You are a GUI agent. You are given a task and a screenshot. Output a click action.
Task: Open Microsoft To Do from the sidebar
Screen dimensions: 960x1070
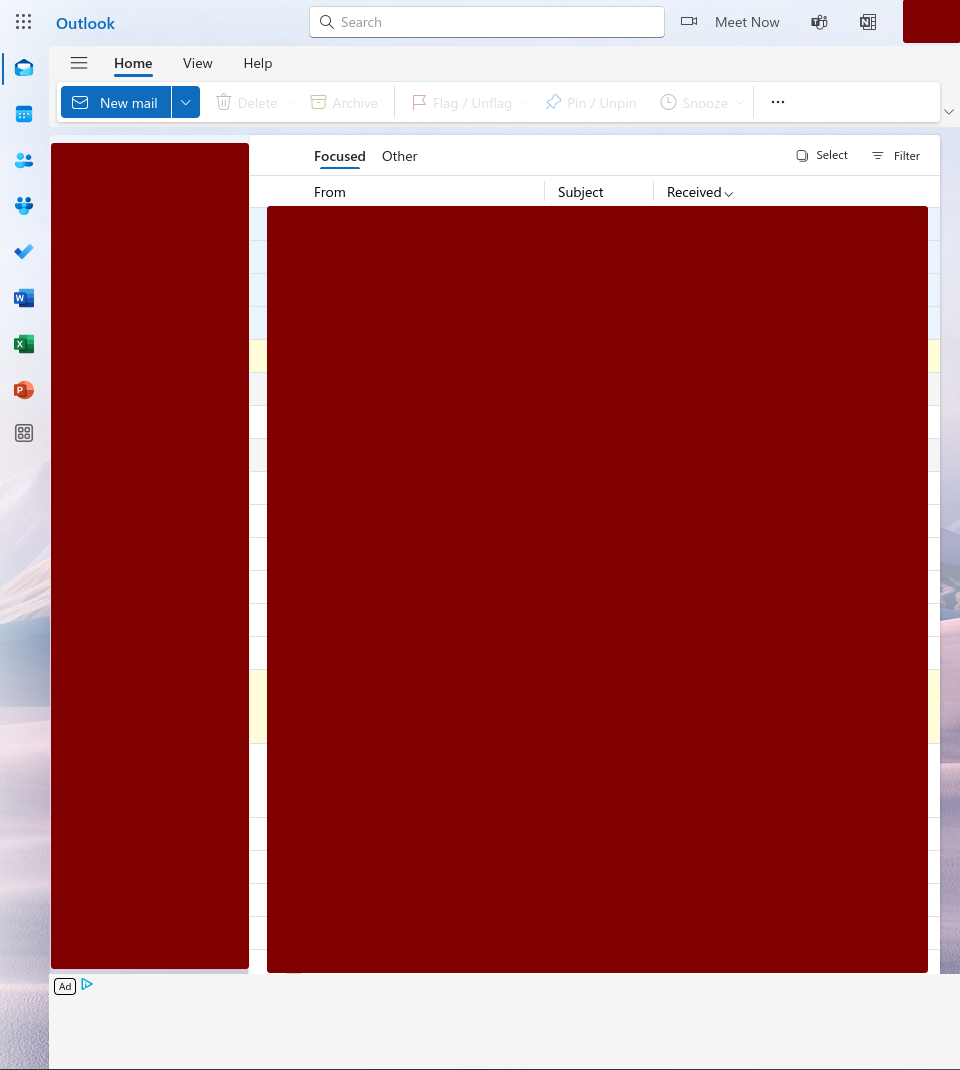tap(23, 252)
